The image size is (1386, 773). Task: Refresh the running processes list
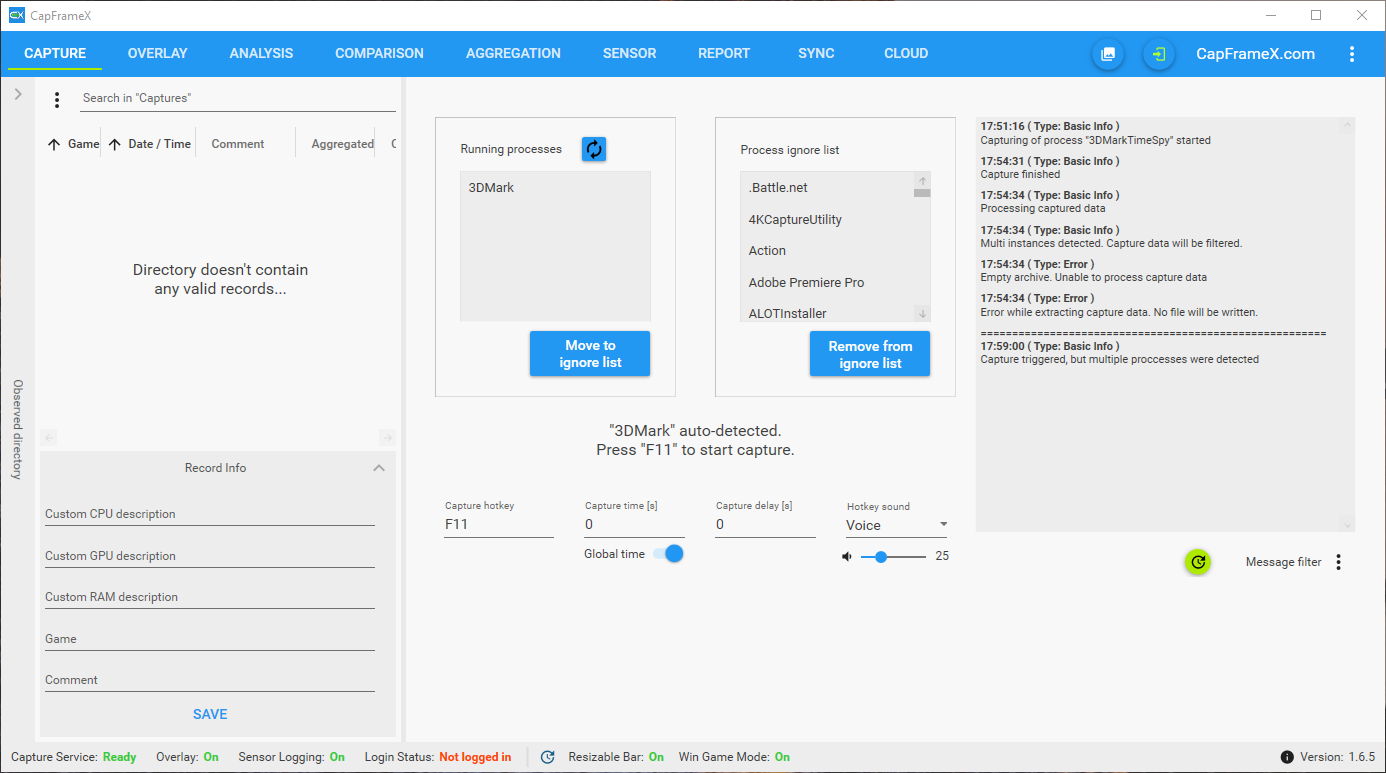[x=594, y=149]
